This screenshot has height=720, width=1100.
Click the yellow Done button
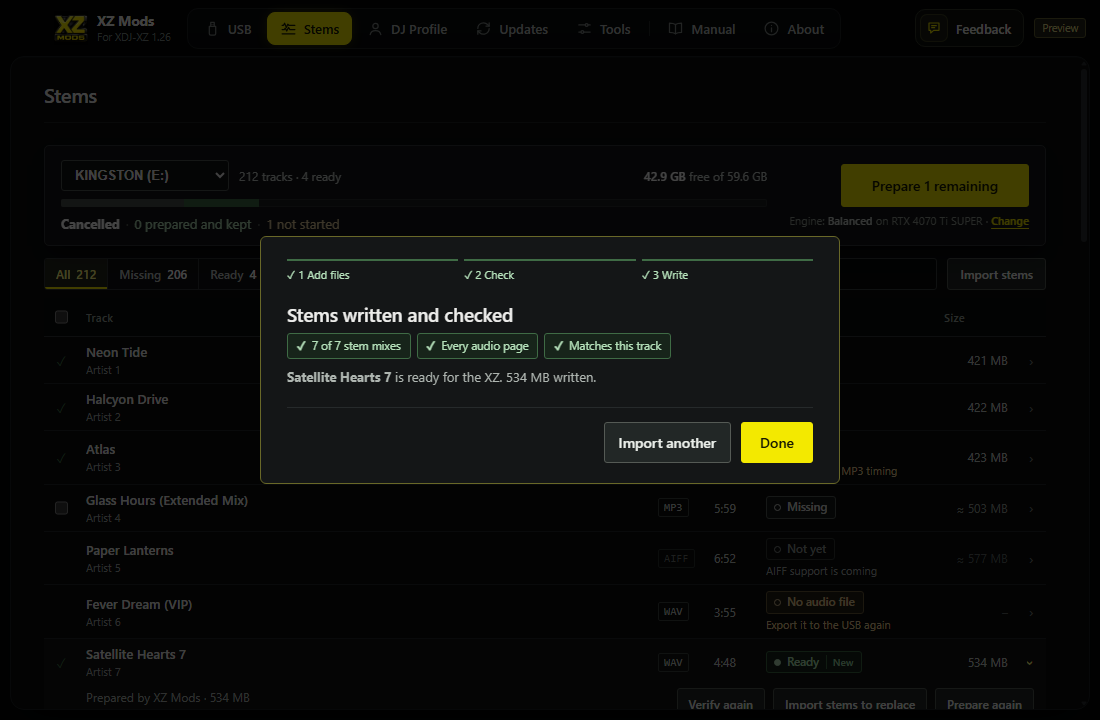(x=777, y=443)
